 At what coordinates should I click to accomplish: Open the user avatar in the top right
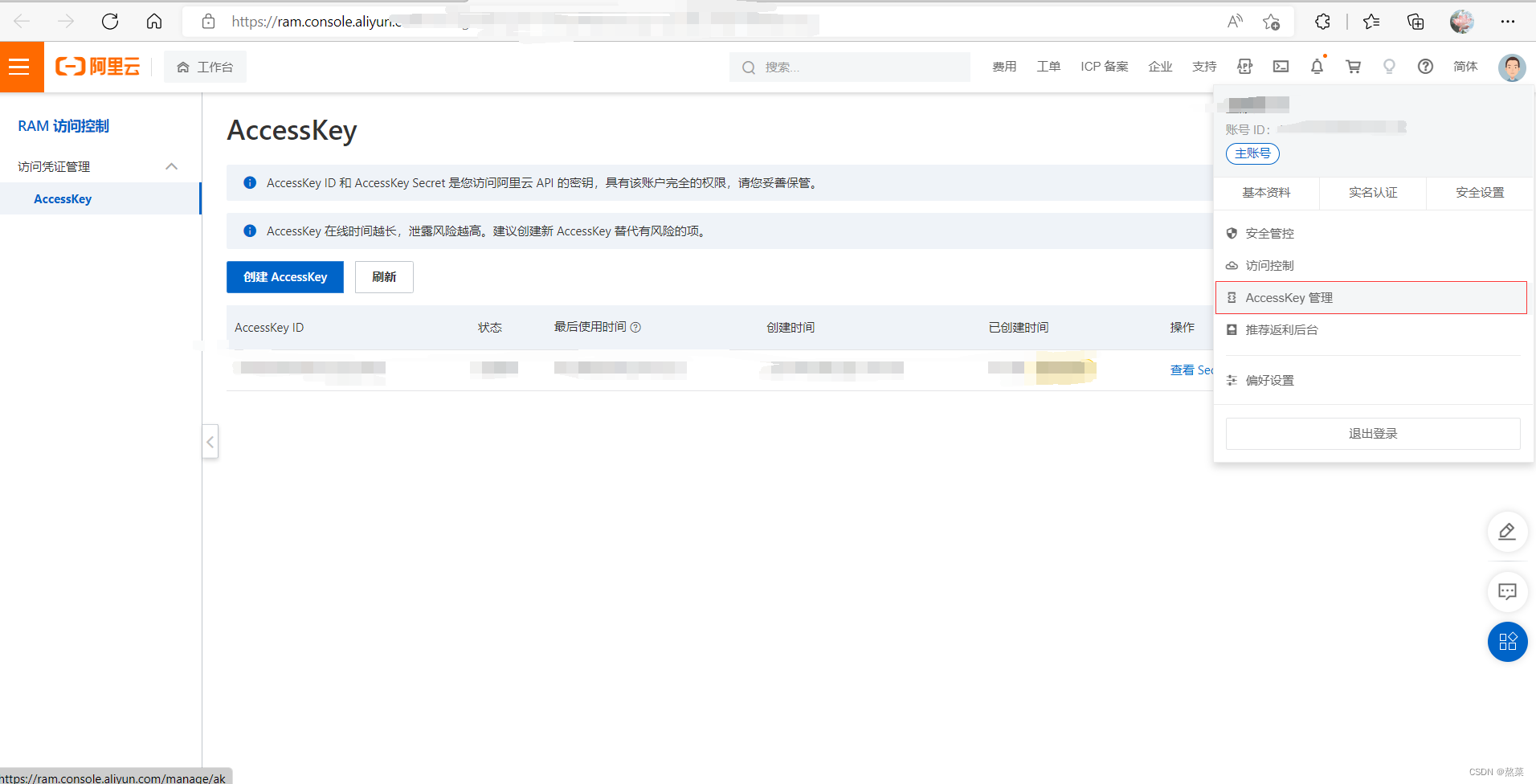[1512, 67]
